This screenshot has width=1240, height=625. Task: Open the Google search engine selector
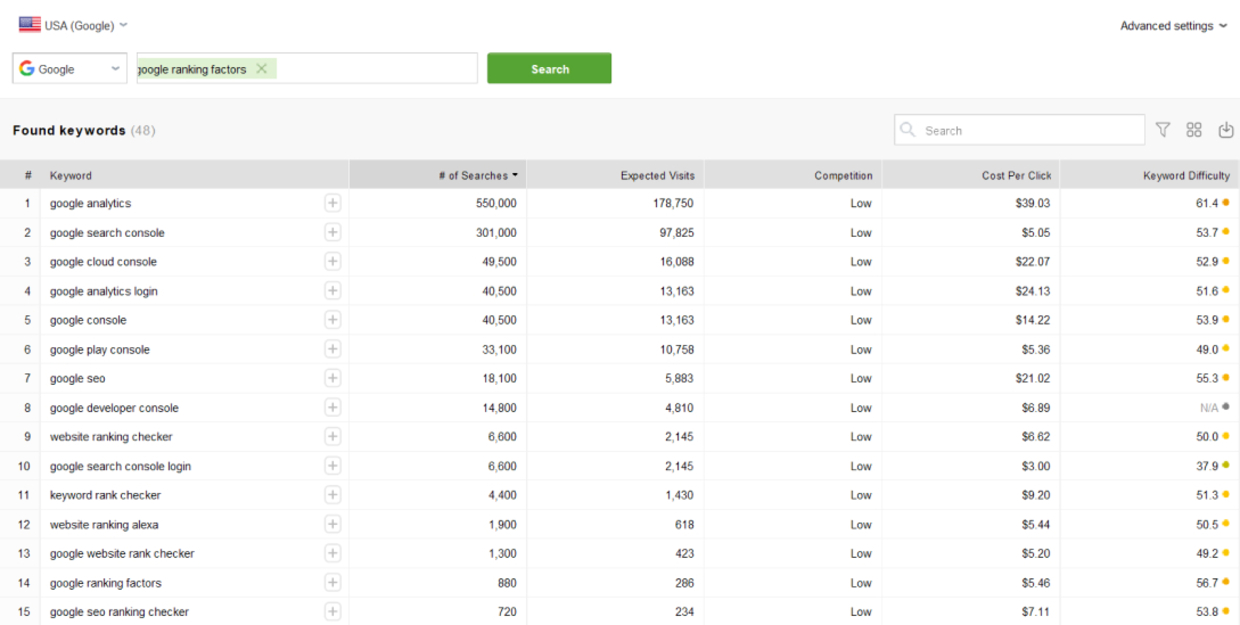(x=69, y=68)
